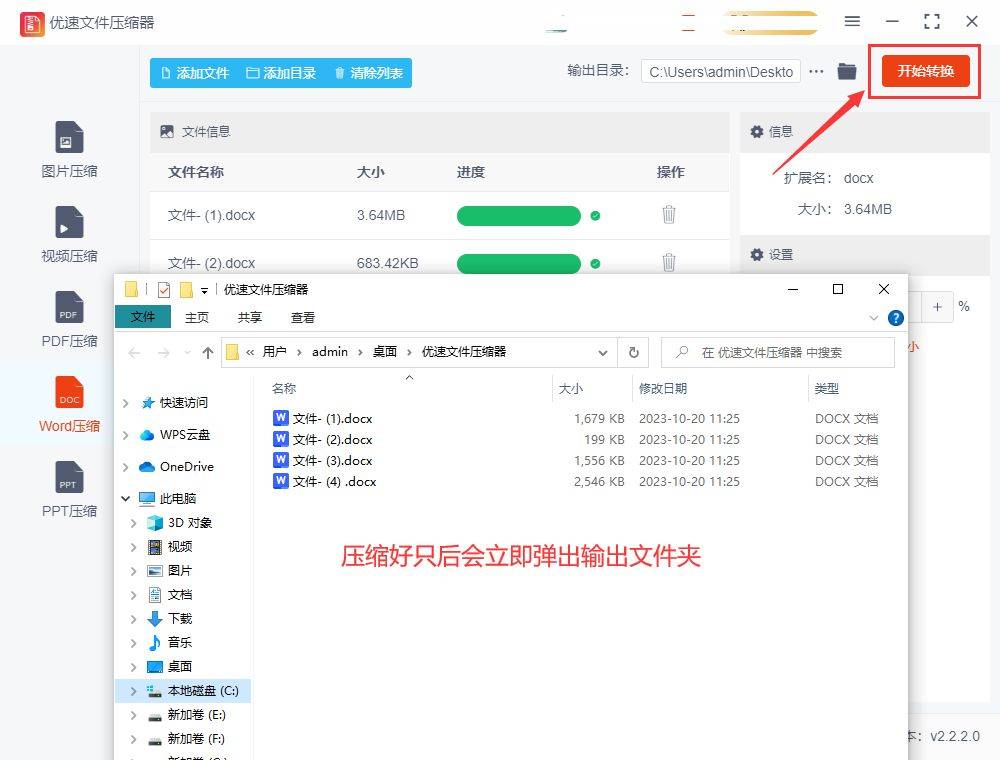Image resolution: width=1000 pixels, height=760 pixels.
Task: Open the 图片压缩 image compression tool
Action: [69, 149]
